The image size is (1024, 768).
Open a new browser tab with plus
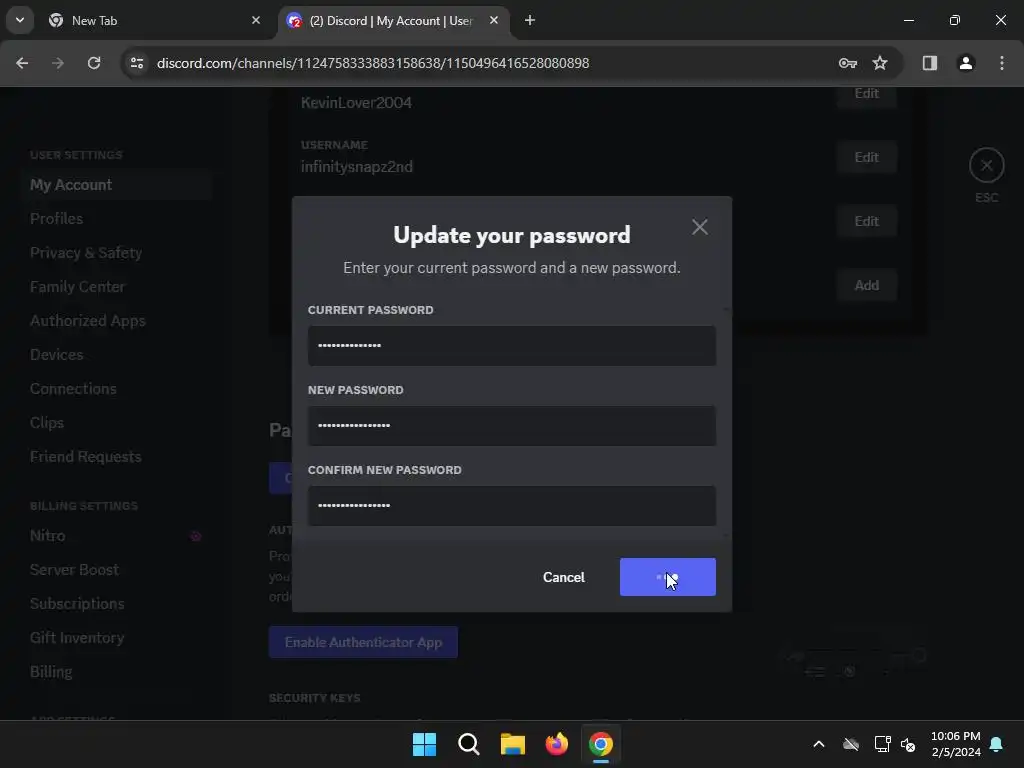(x=530, y=21)
